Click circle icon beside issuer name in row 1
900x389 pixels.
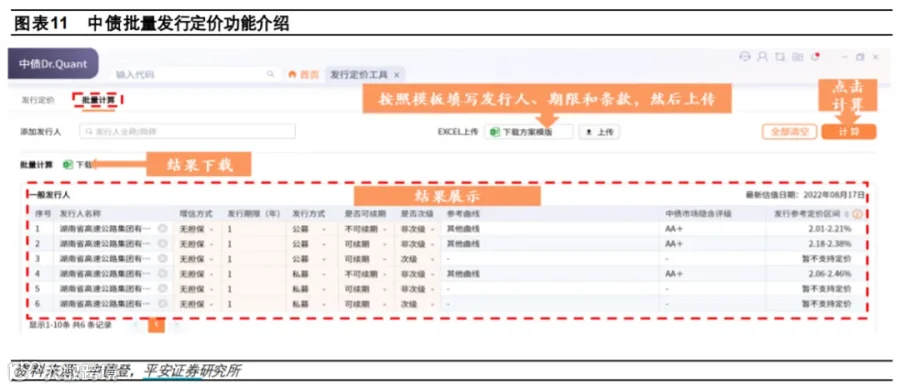(163, 229)
